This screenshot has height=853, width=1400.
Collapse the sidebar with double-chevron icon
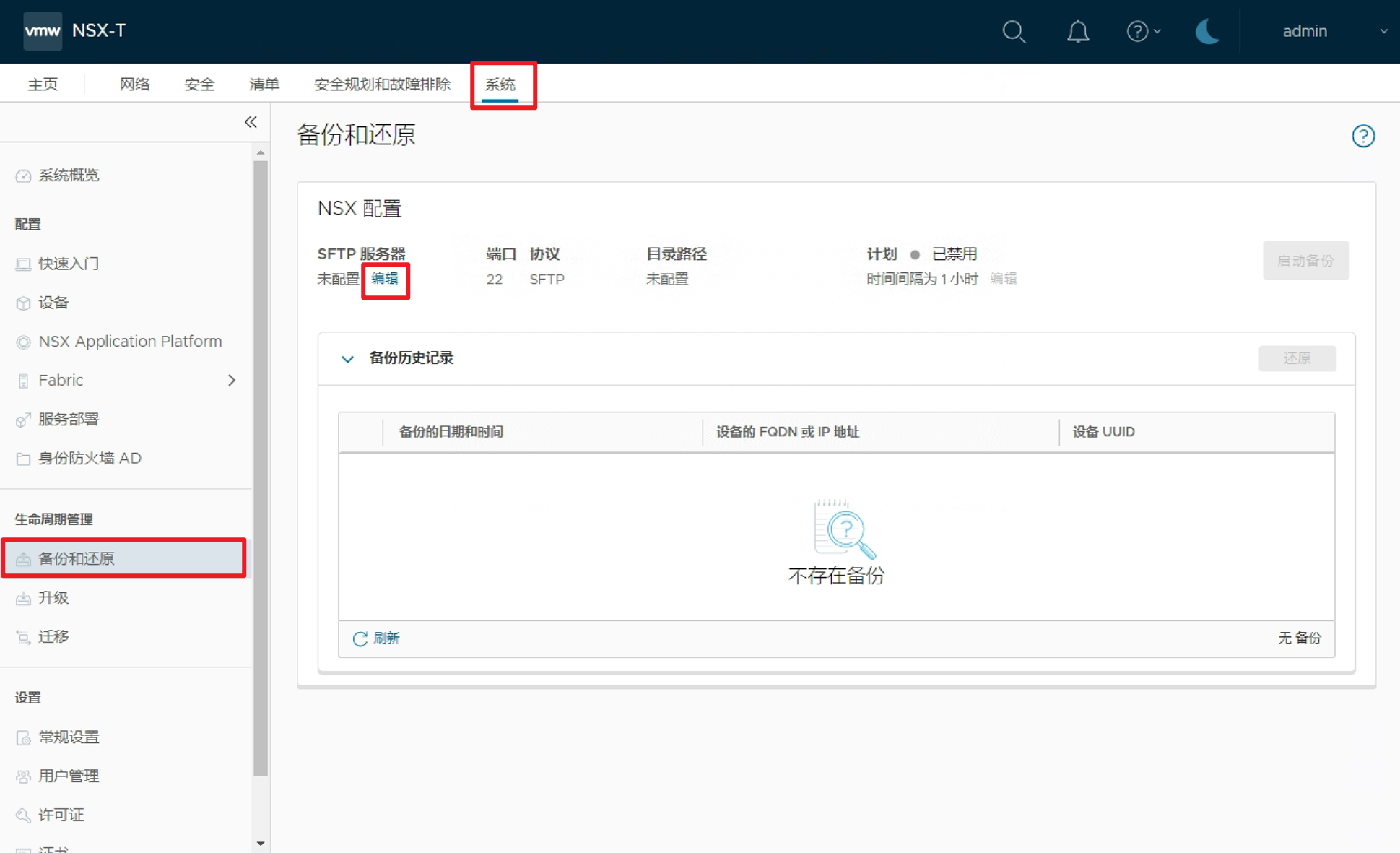point(251,122)
